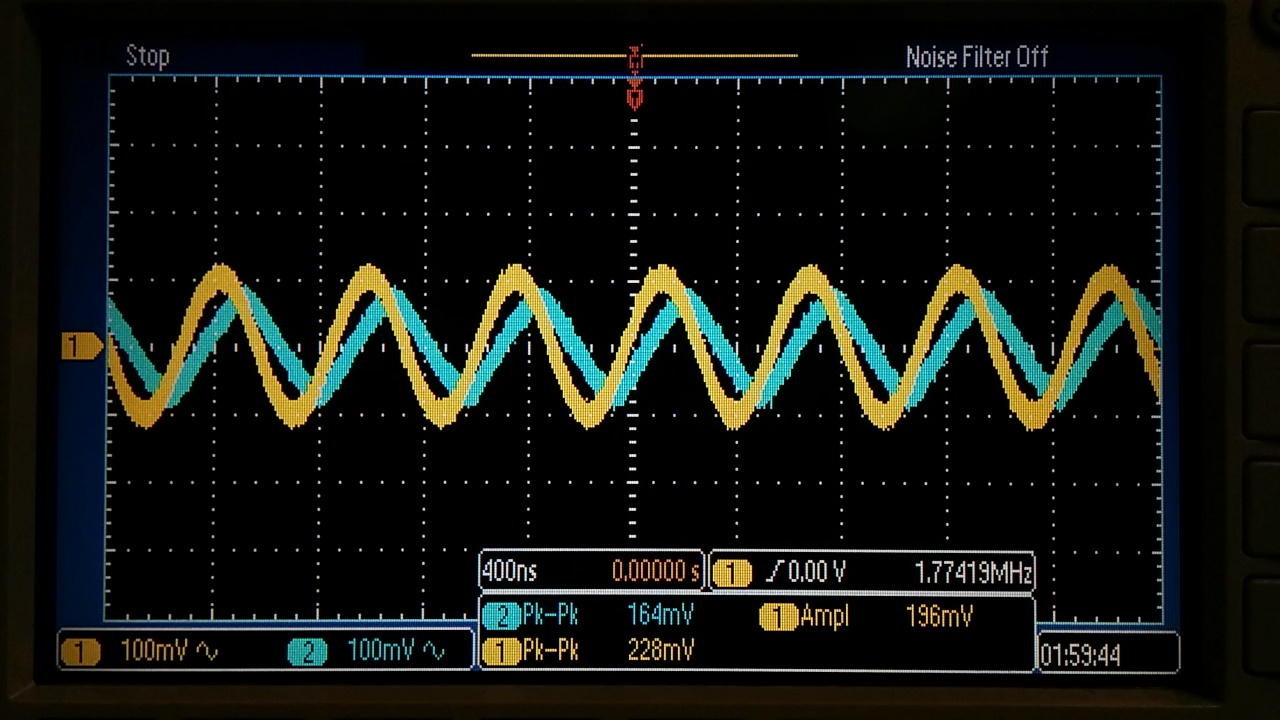Open channel 1 badge in vertical scale bar
The width and height of the screenshot is (1280, 720).
81,653
